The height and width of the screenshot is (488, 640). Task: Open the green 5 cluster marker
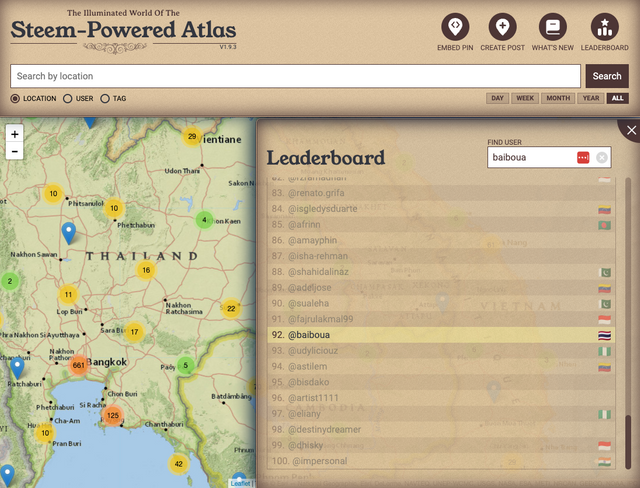(186, 365)
